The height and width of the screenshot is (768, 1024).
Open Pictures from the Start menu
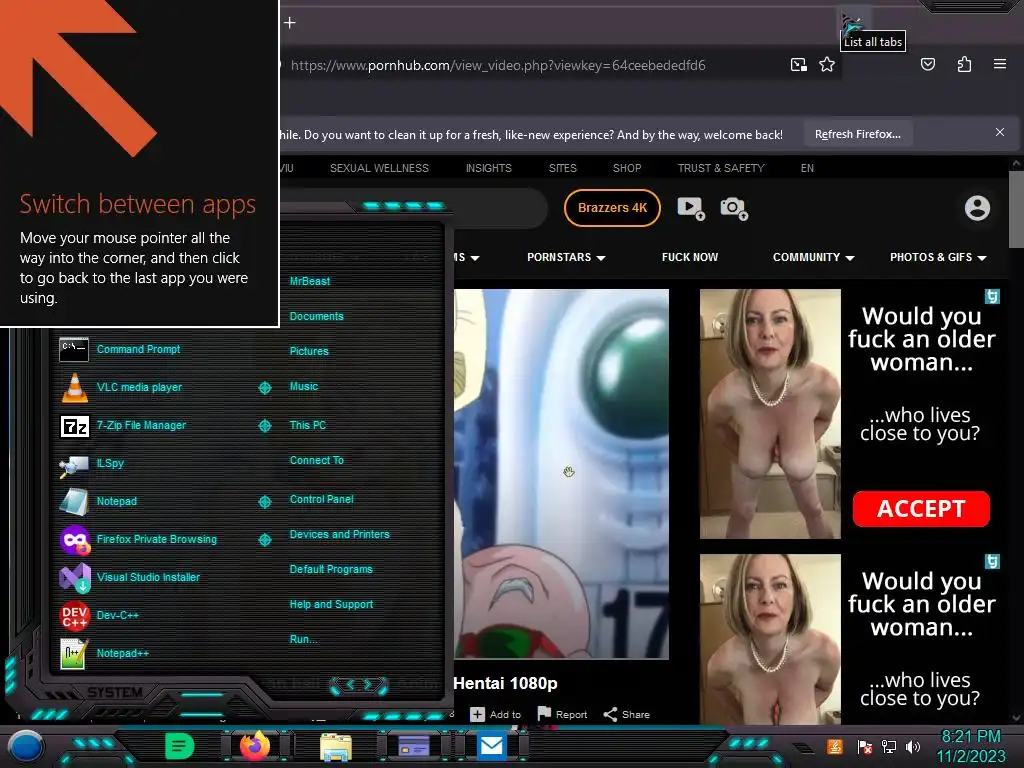[309, 351]
